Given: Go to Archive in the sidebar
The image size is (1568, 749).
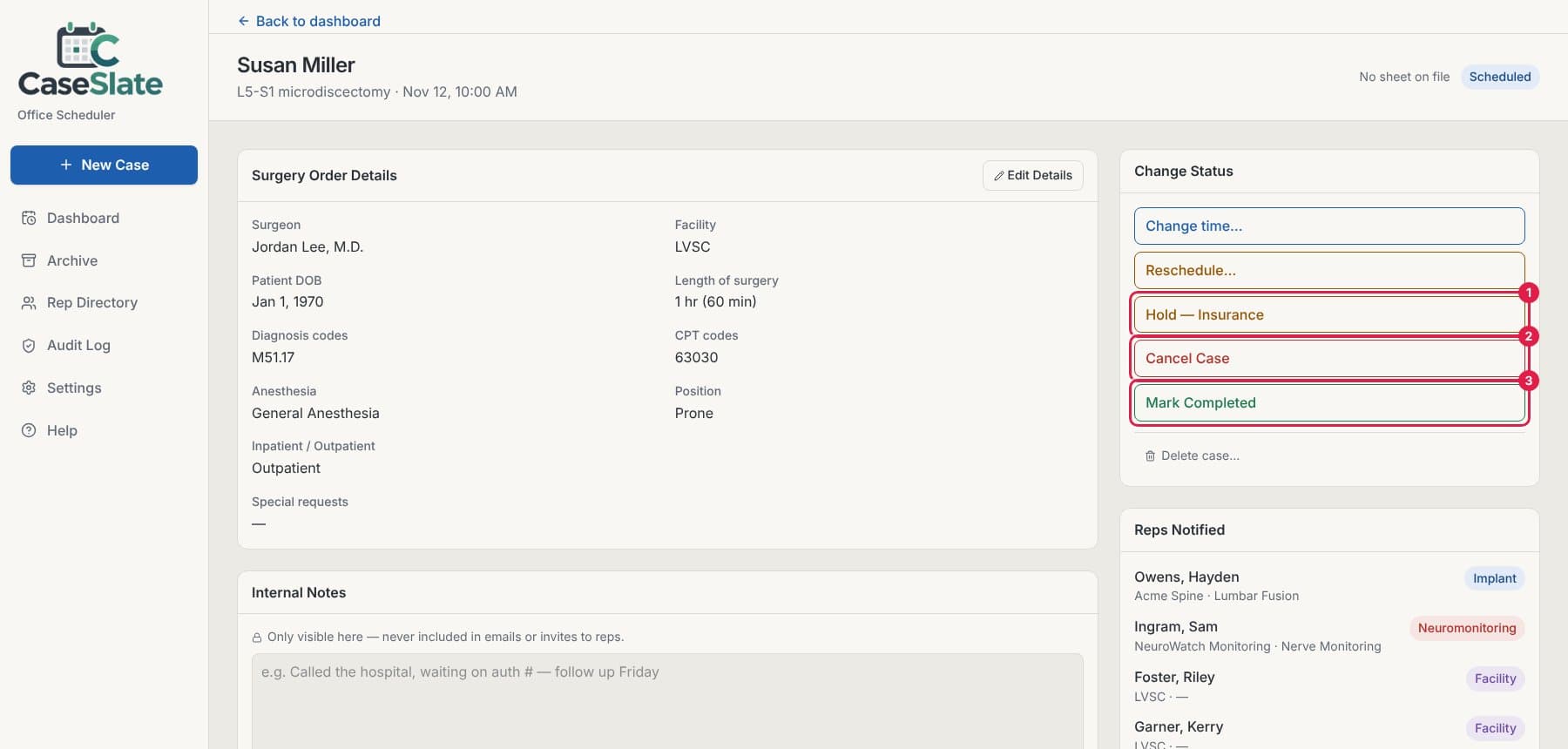Looking at the screenshot, I should tap(104, 260).
